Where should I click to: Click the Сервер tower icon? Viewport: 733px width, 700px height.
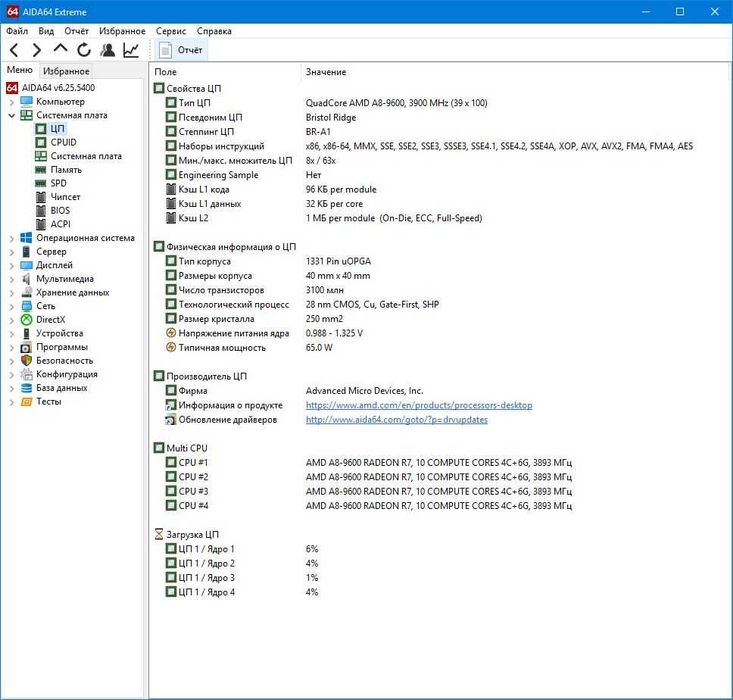point(27,252)
